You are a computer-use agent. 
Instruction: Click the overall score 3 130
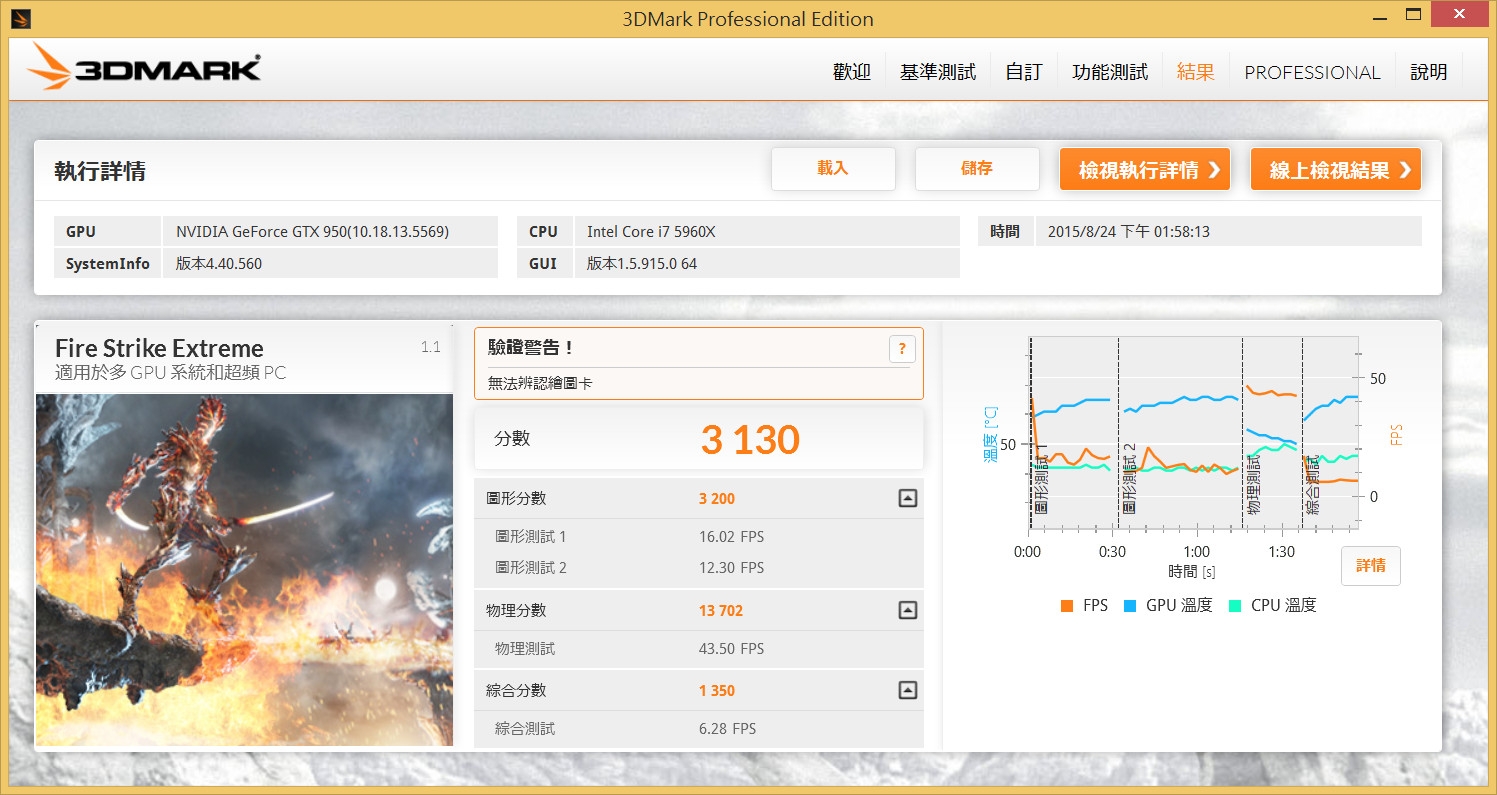pyautogui.click(x=750, y=440)
